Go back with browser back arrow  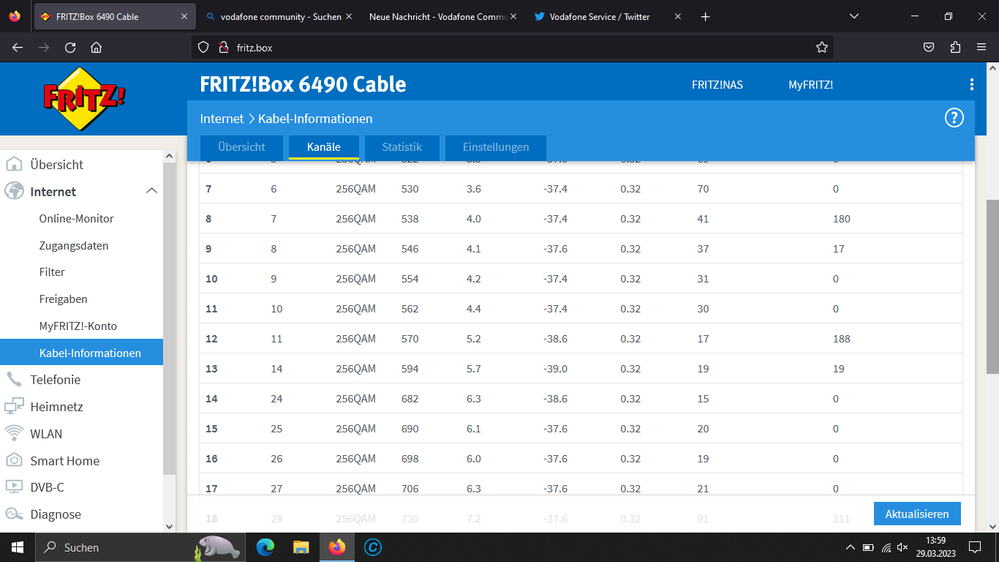click(17, 47)
